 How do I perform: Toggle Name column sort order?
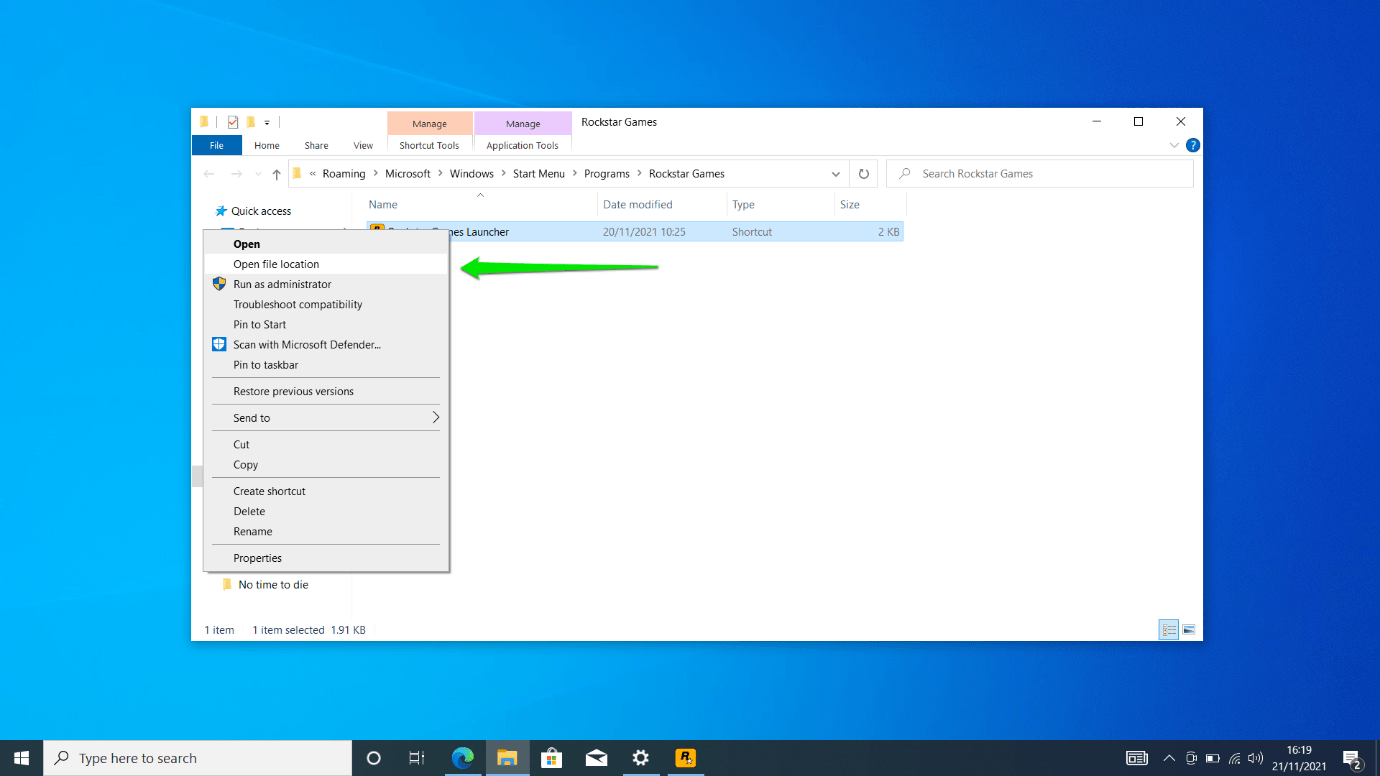383,204
